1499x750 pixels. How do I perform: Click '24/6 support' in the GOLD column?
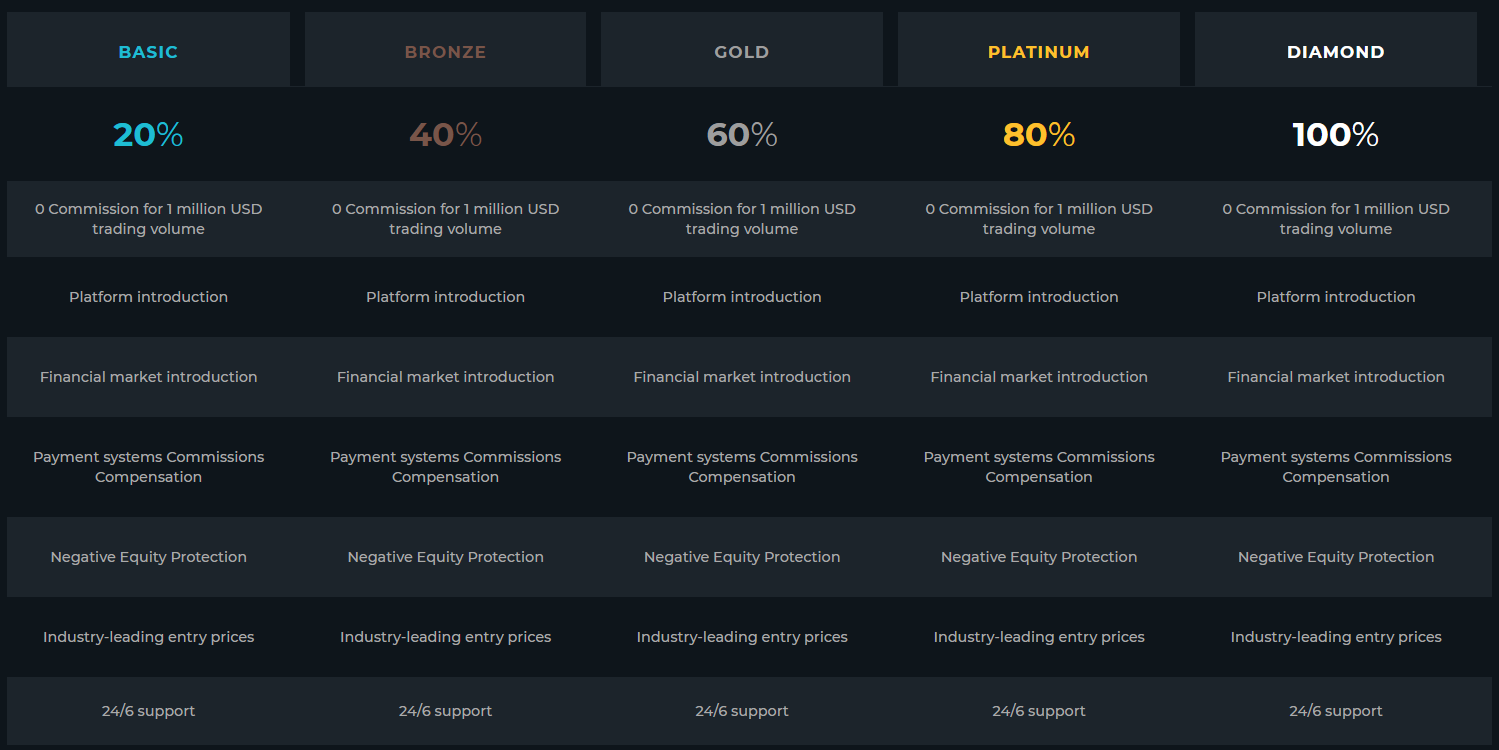742,711
